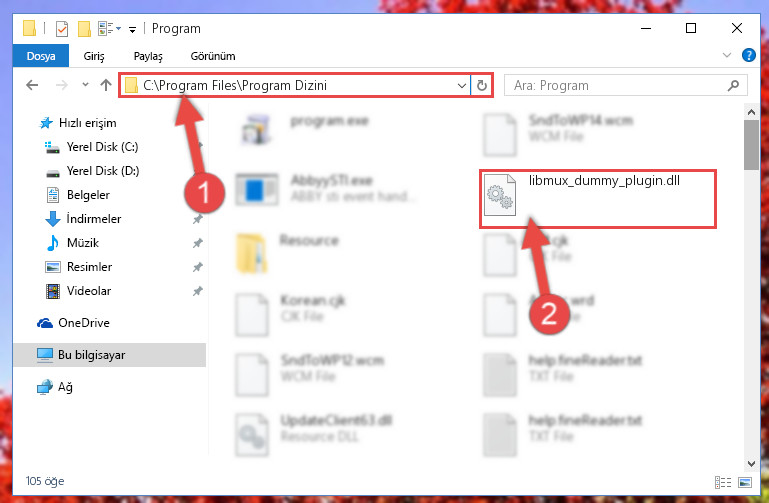
Task: Click the up one level arrow
Action: point(105,85)
